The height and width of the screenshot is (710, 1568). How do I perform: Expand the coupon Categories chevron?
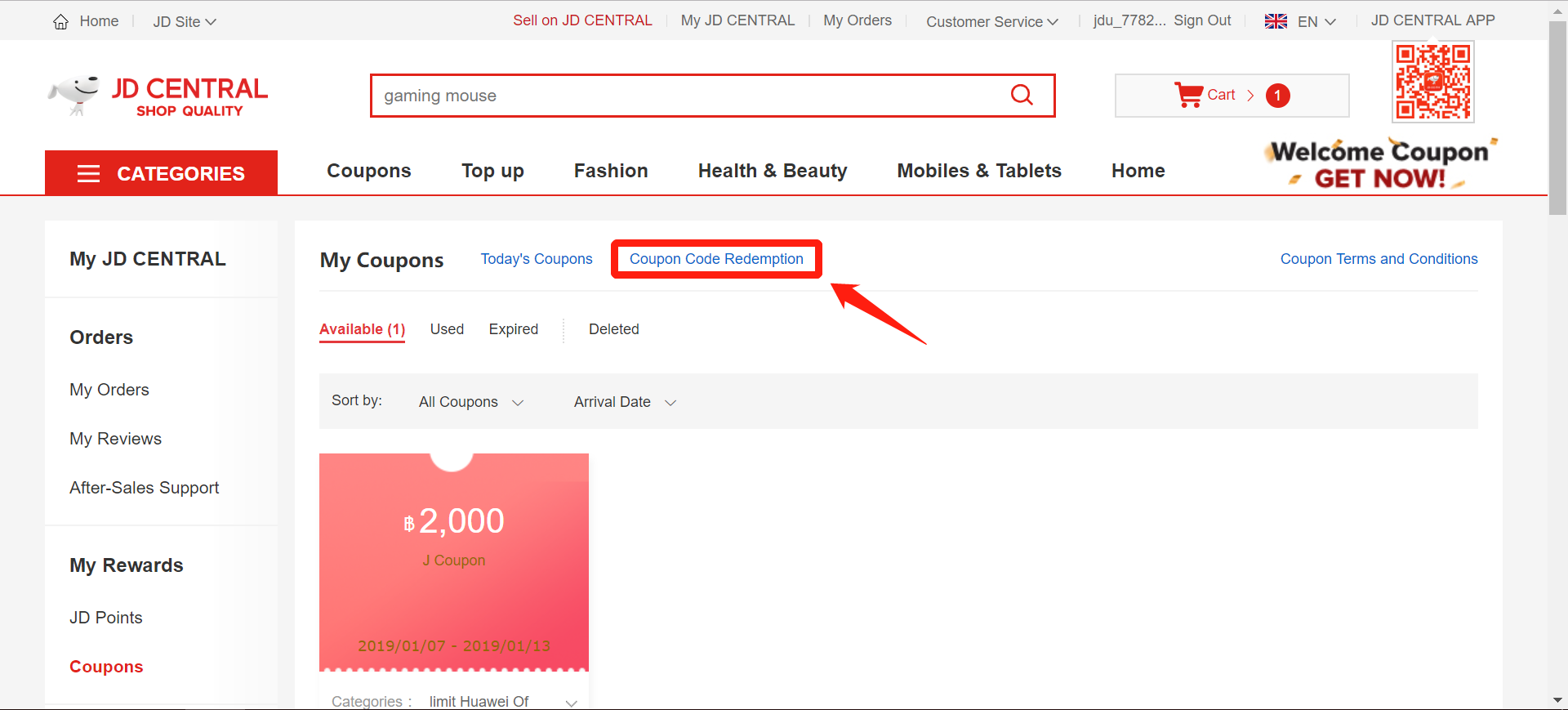pos(572,703)
